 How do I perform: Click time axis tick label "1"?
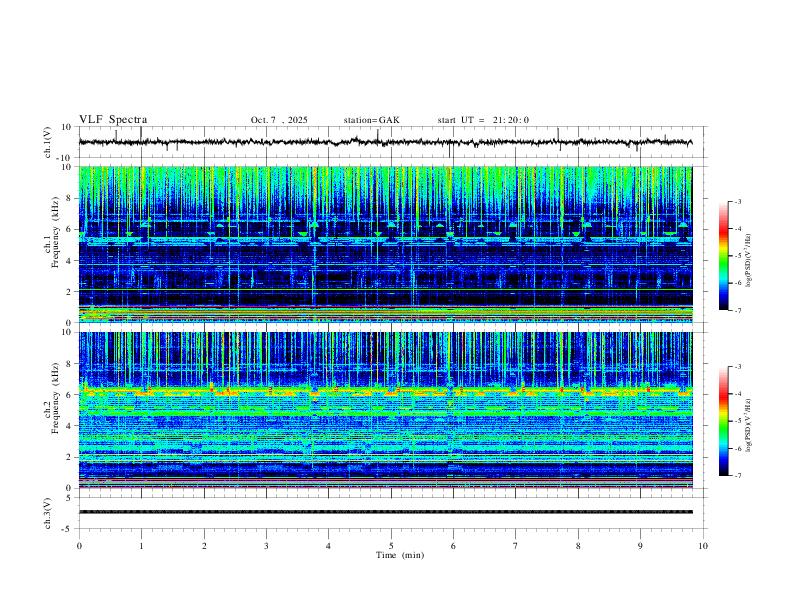(x=141, y=546)
